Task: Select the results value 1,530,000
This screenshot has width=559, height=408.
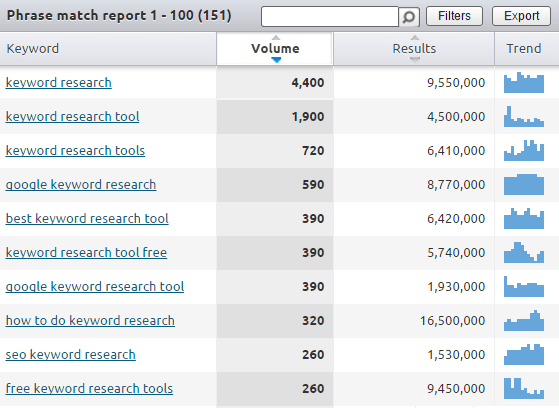Action: click(456, 355)
